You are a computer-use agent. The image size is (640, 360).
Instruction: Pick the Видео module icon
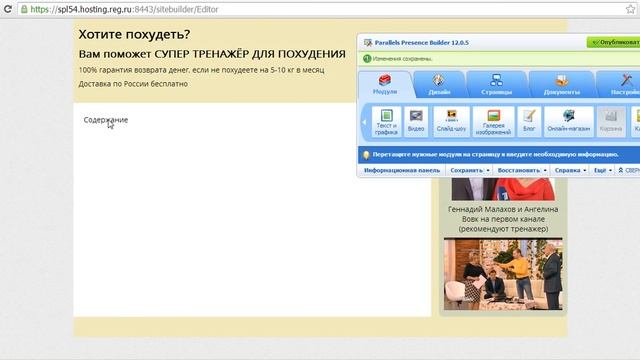coord(416,121)
